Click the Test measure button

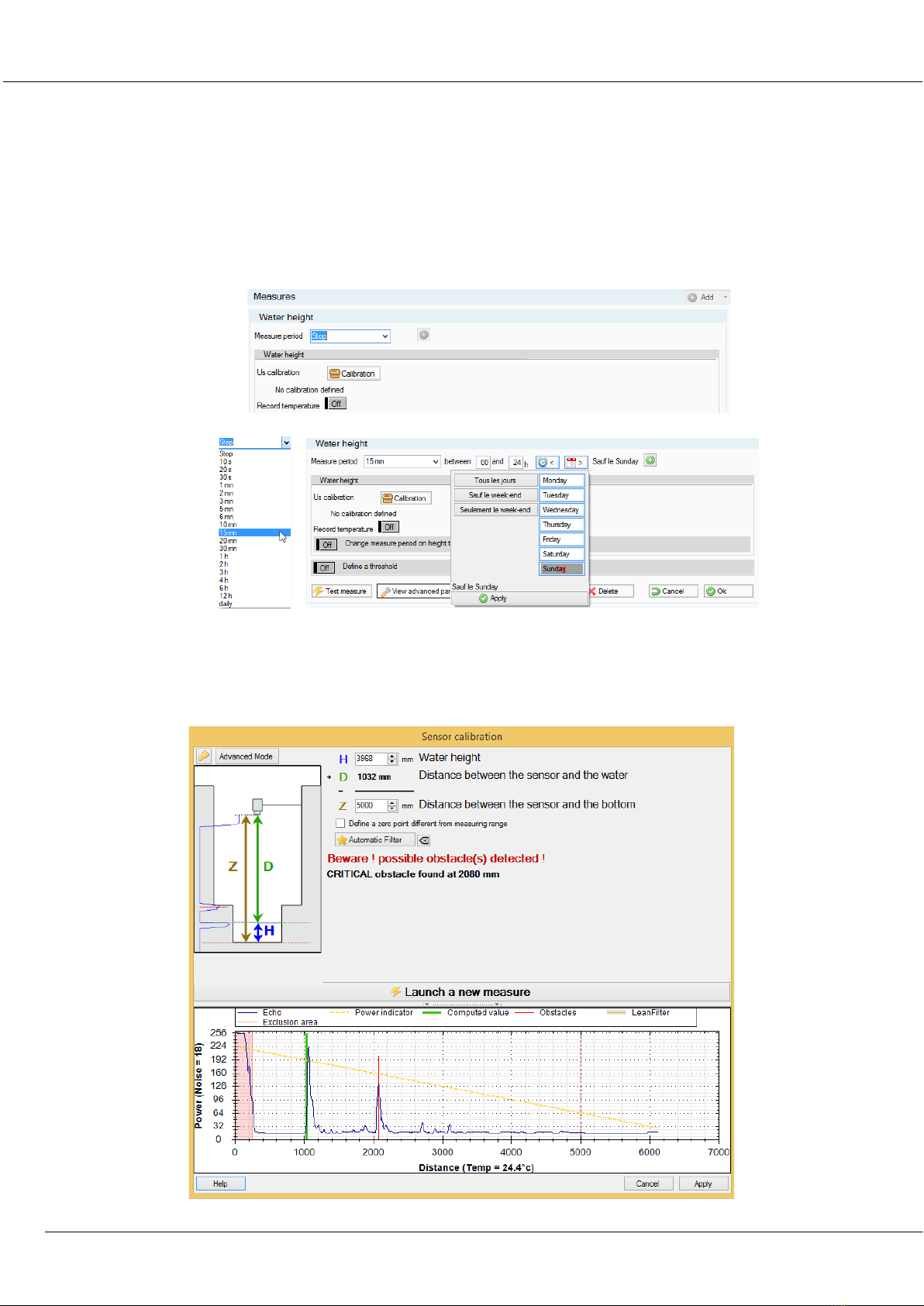[x=340, y=591]
